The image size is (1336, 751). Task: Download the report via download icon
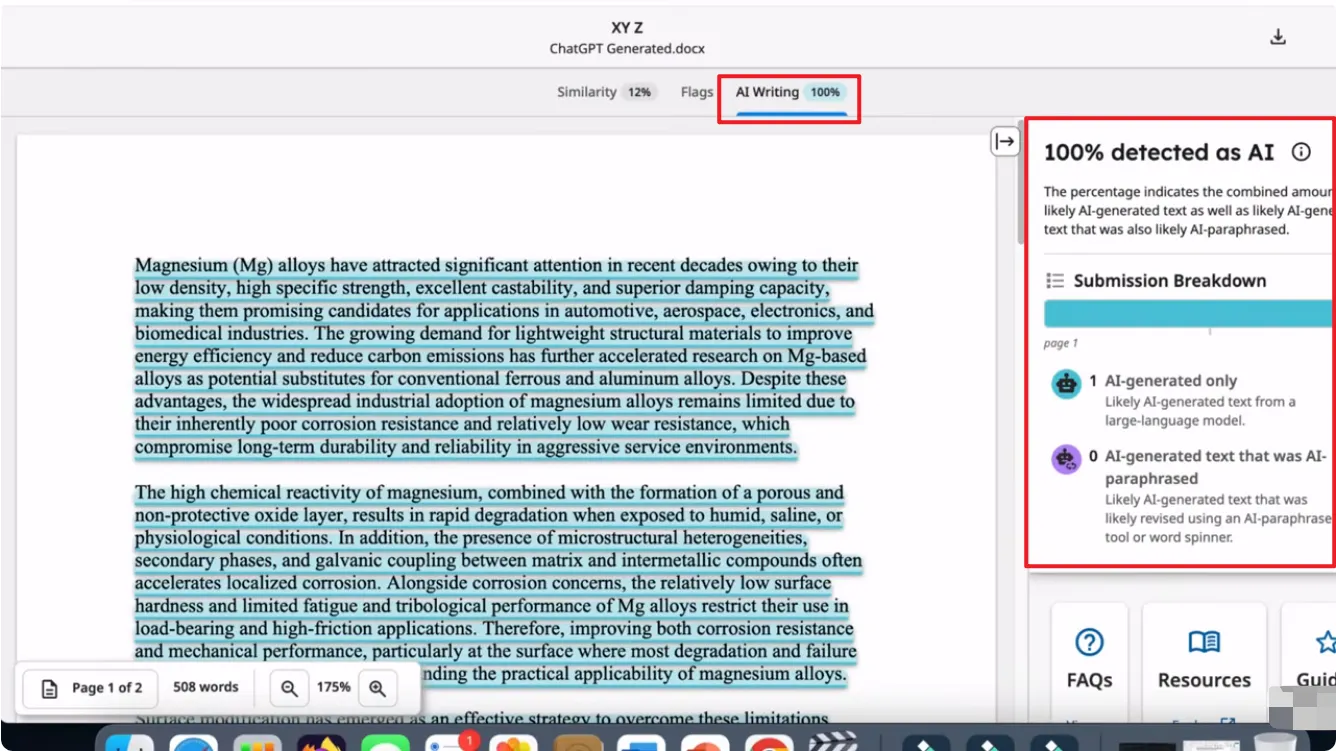(1277, 35)
